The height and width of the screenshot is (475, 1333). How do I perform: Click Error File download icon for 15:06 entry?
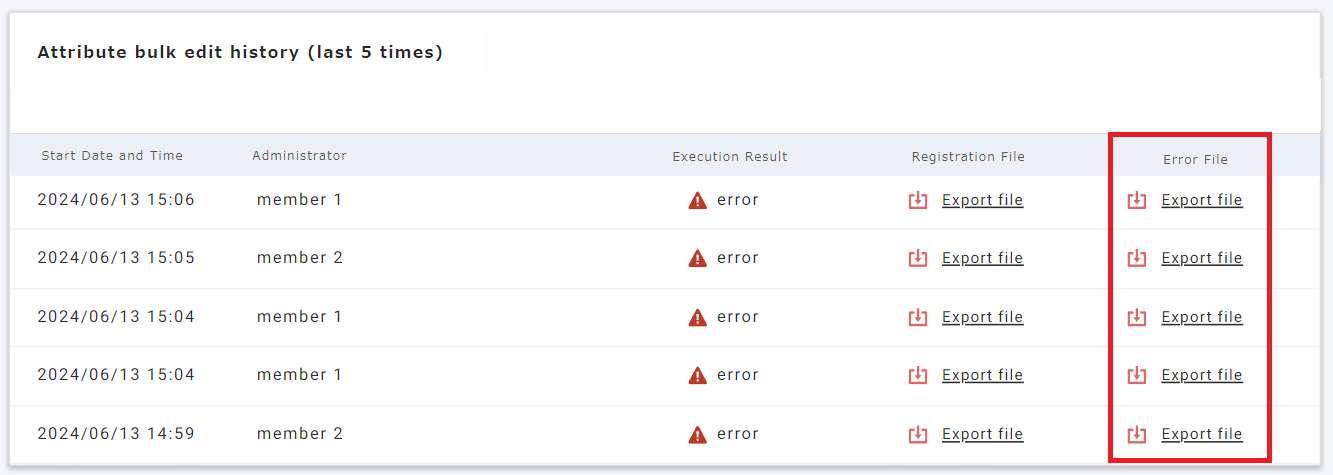pyautogui.click(x=1137, y=200)
